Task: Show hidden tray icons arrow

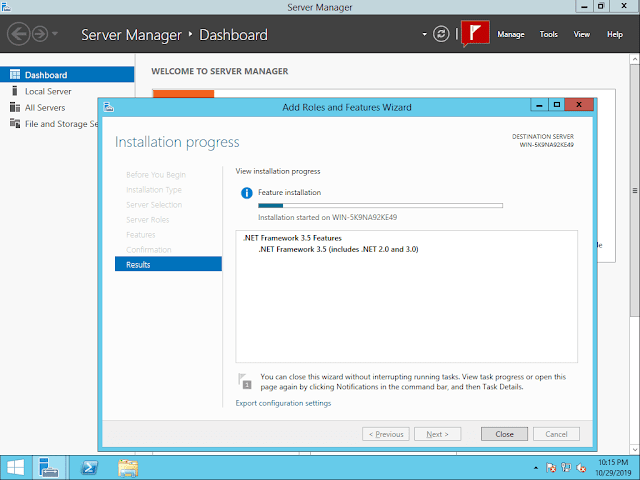Action: pyautogui.click(x=536, y=468)
